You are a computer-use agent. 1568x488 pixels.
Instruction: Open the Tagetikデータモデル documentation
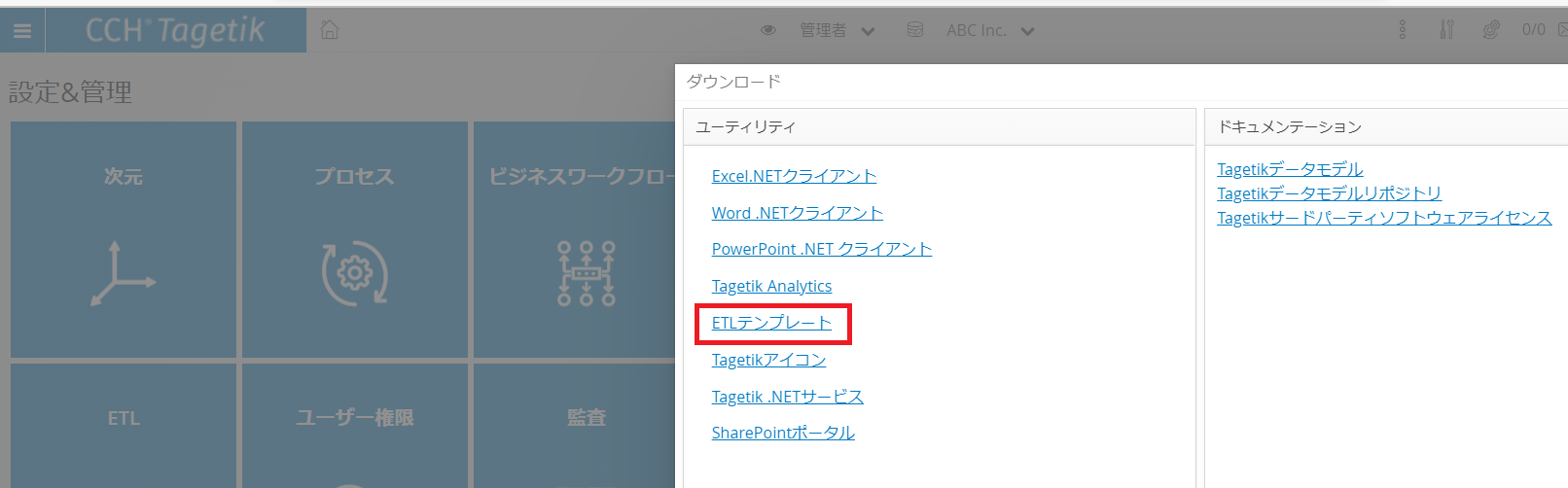(x=1290, y=169)
